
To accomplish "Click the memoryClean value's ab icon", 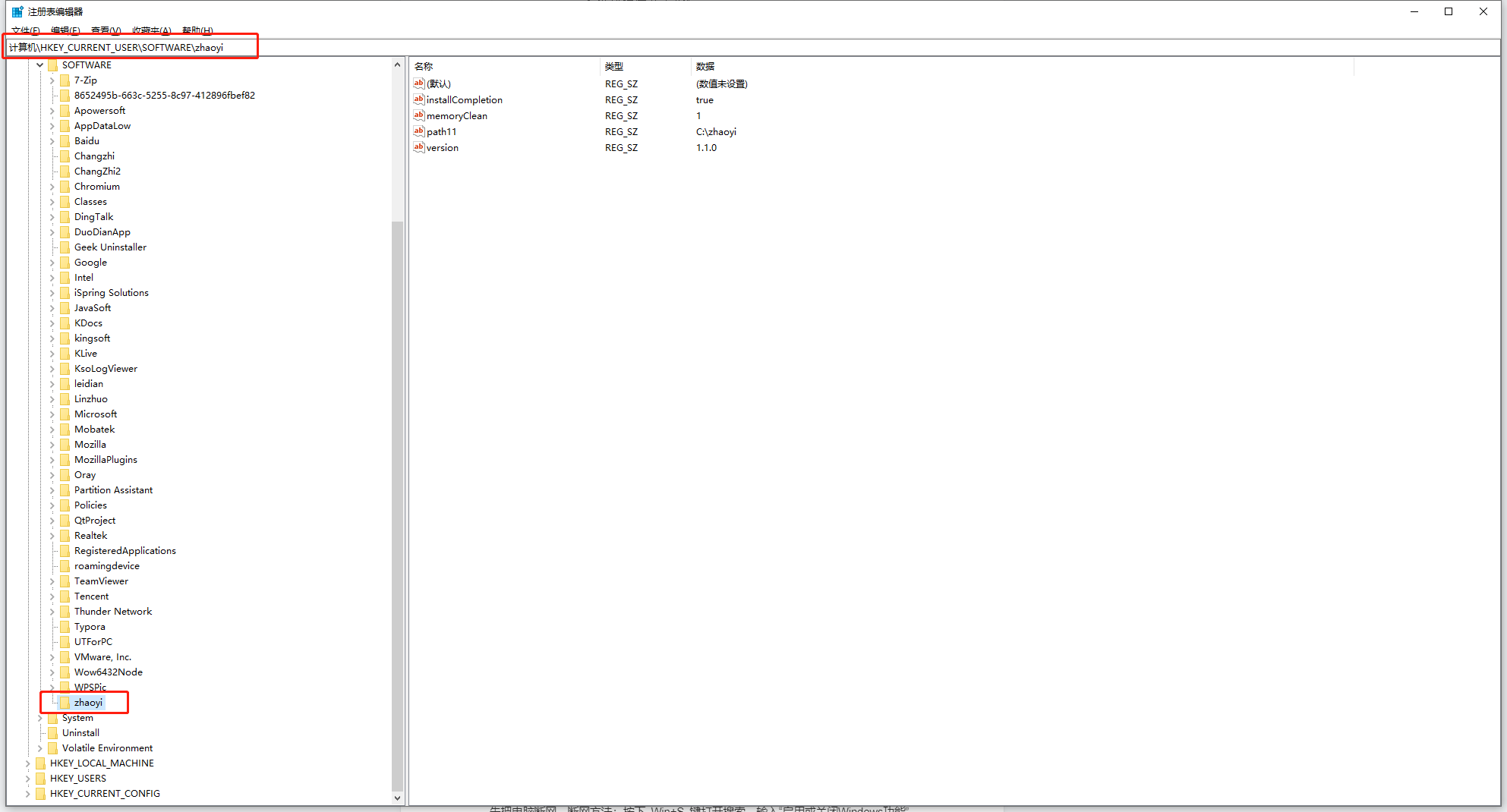I will click(418, 115).
